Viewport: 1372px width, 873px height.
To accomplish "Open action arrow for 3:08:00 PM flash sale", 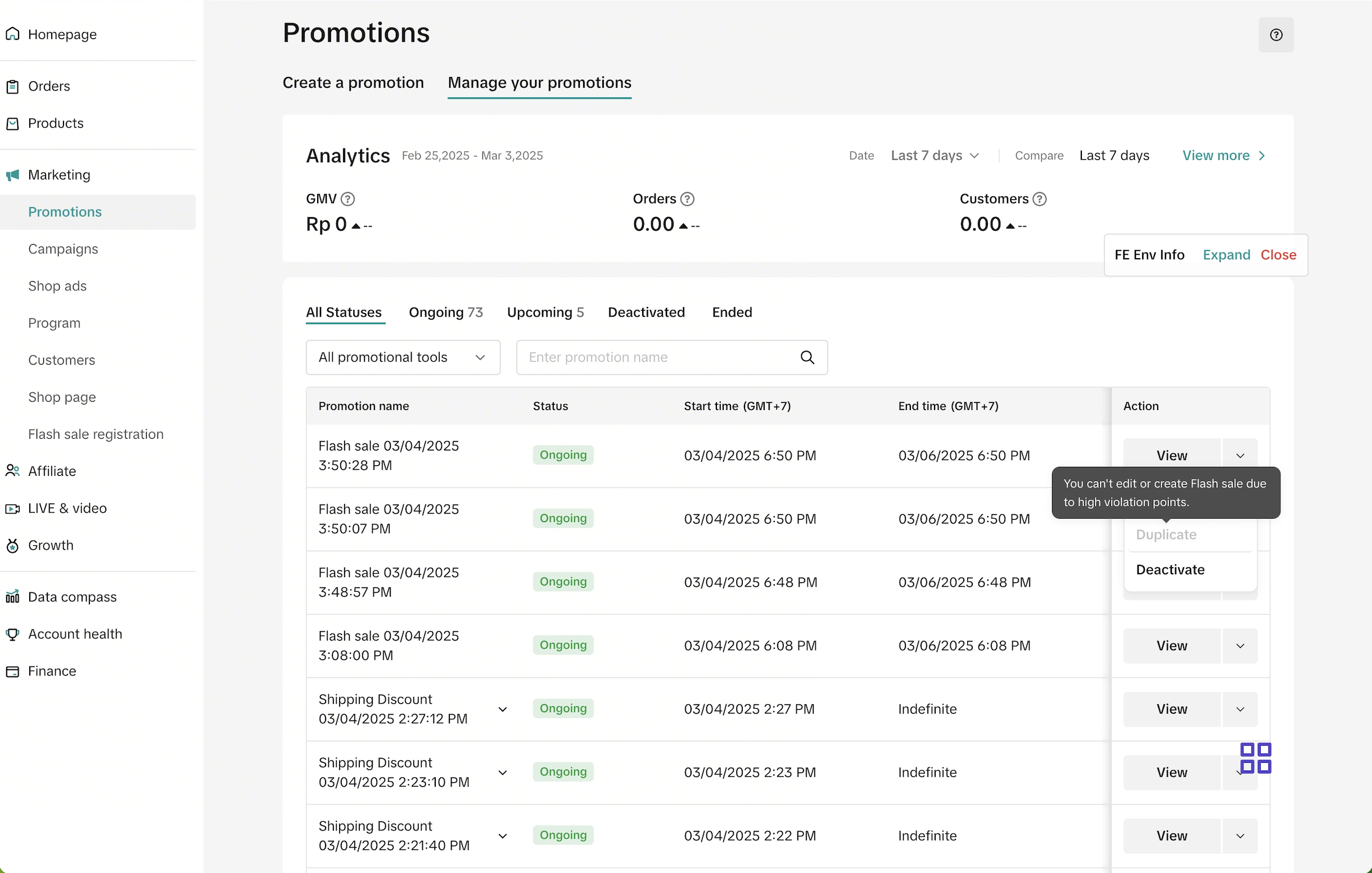I will (1240, 646).
